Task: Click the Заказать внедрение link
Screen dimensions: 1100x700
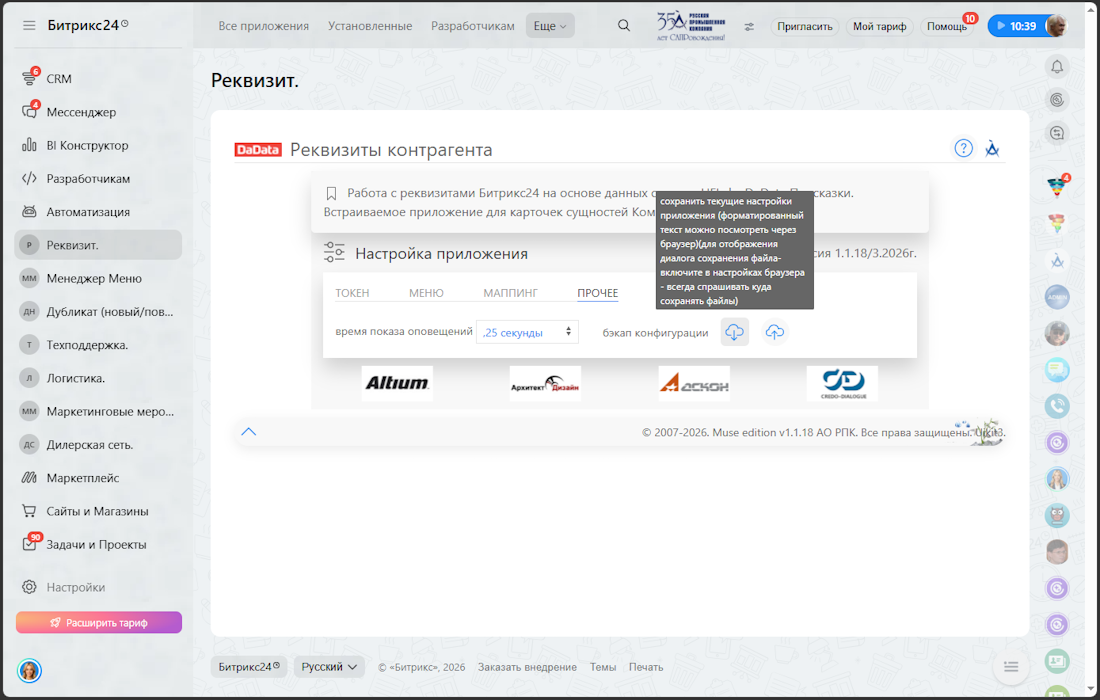Action: [x=528, y=667]
